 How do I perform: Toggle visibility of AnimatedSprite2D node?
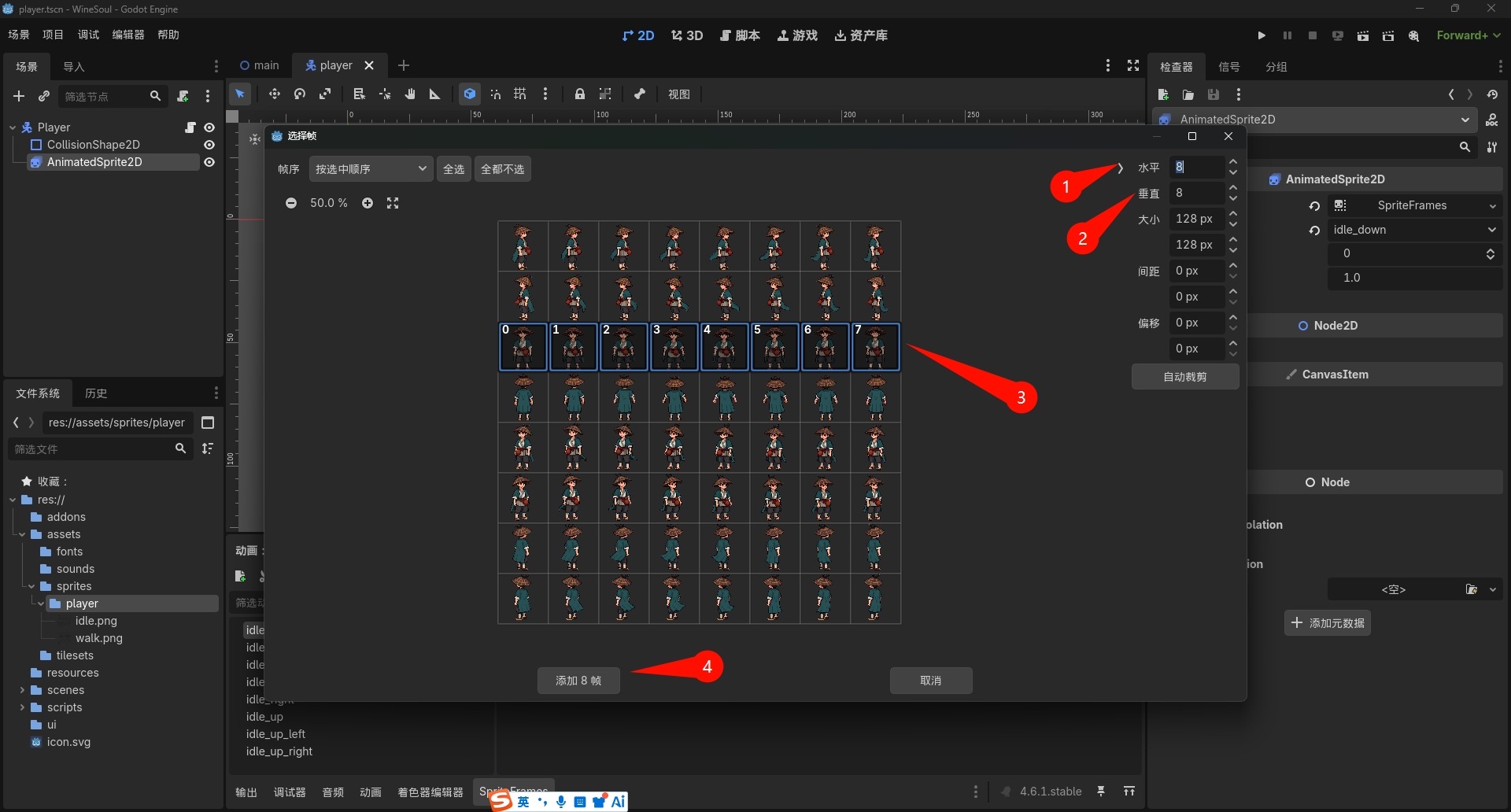pyautogui.click(x=209, y=162)
